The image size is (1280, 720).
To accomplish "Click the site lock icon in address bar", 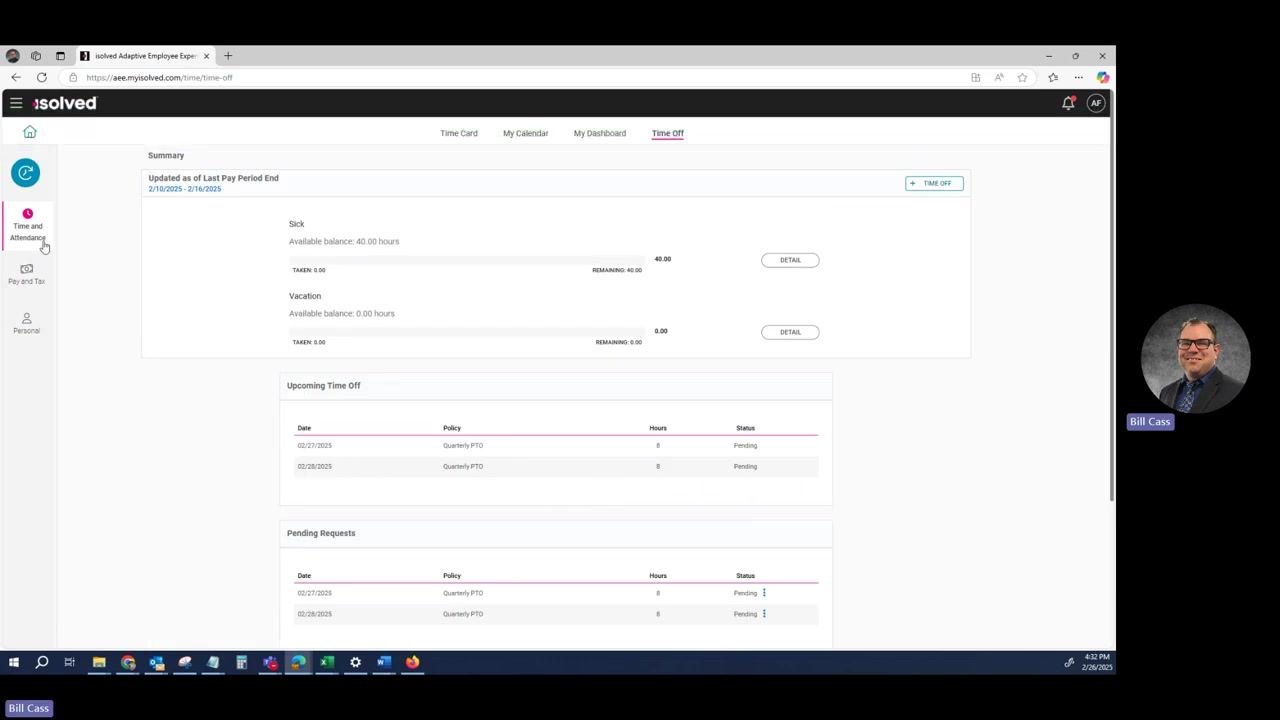I will click(73, 77).
